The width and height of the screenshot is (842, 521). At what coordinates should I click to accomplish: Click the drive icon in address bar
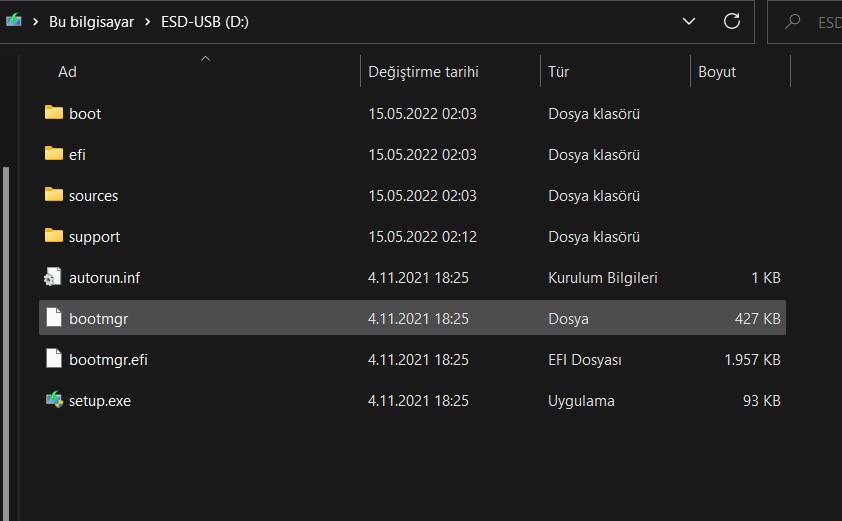tap(13, 21)
